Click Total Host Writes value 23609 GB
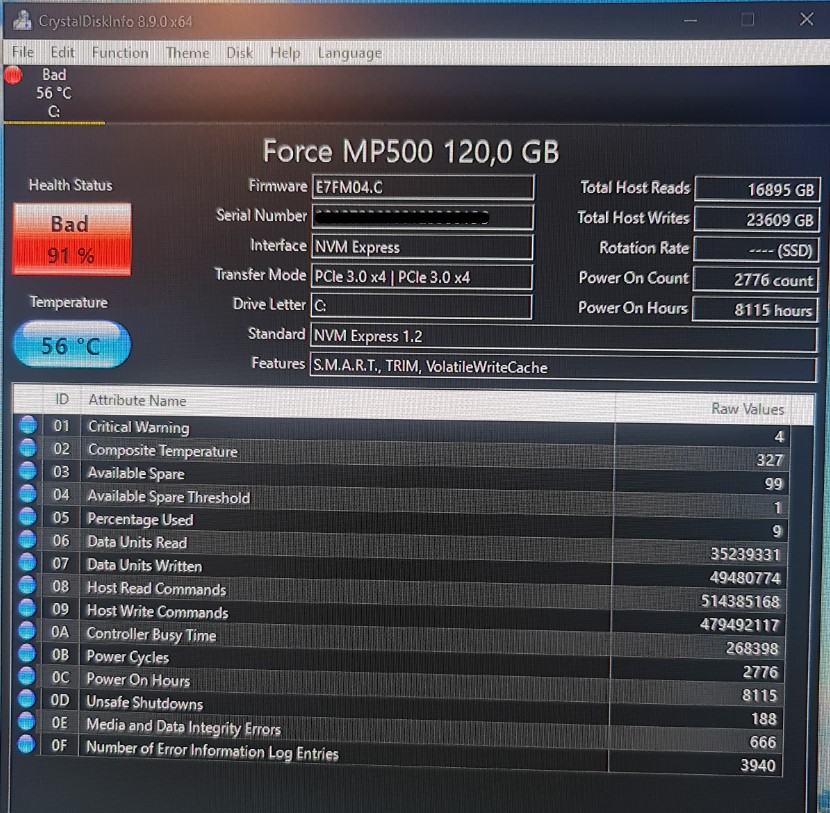The height and width of the screenshot is (813, 830). [756, 219]
